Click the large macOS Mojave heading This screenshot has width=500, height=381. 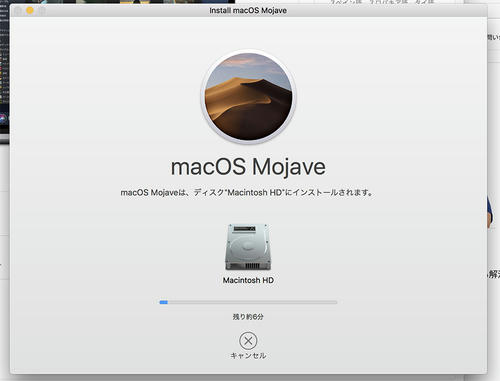[x=248, y=167]
